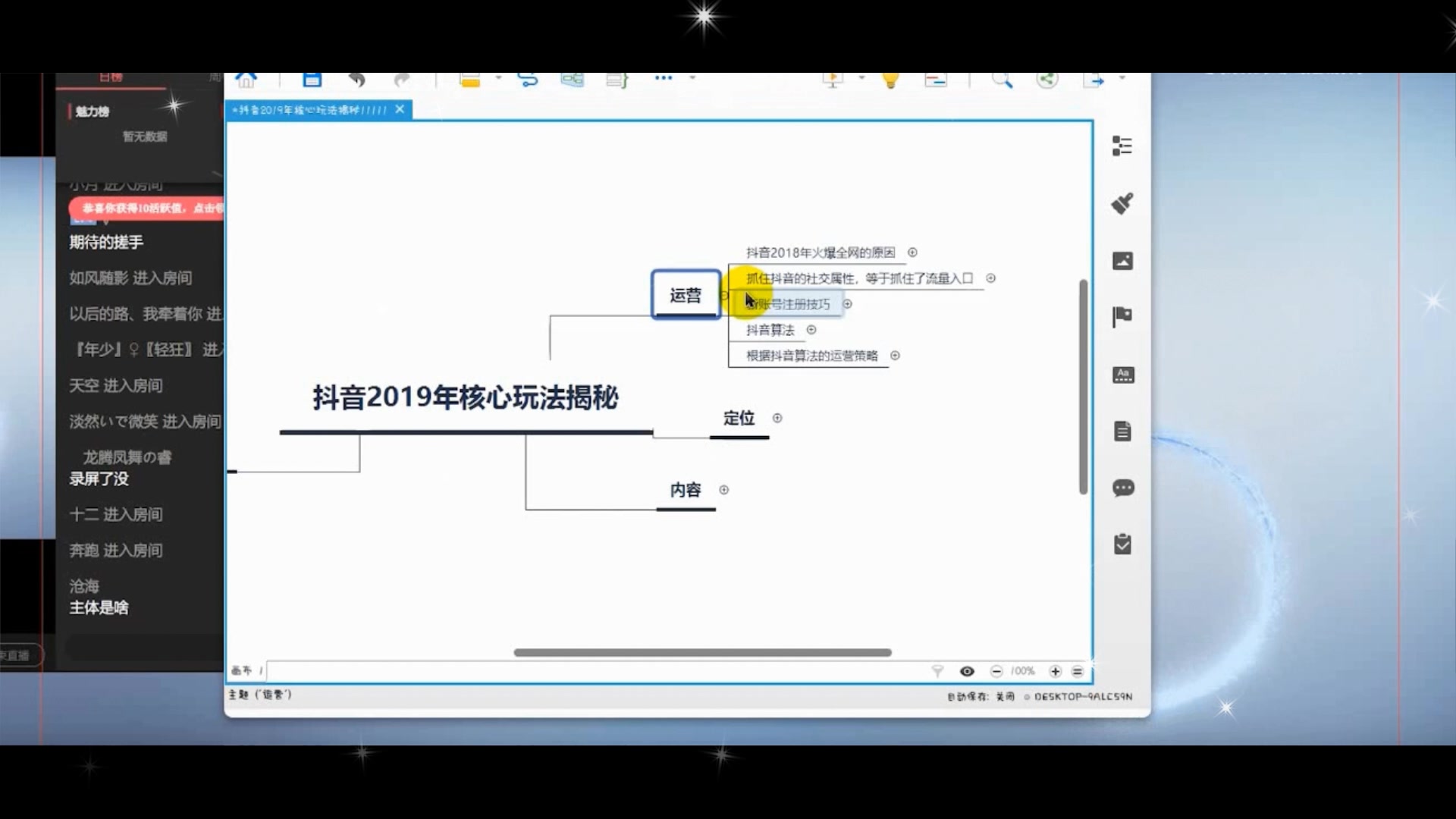This screenshot has width=1456, height=819.
Task: Click the 画布 breadcrumb label
Action: pos(242,670)
